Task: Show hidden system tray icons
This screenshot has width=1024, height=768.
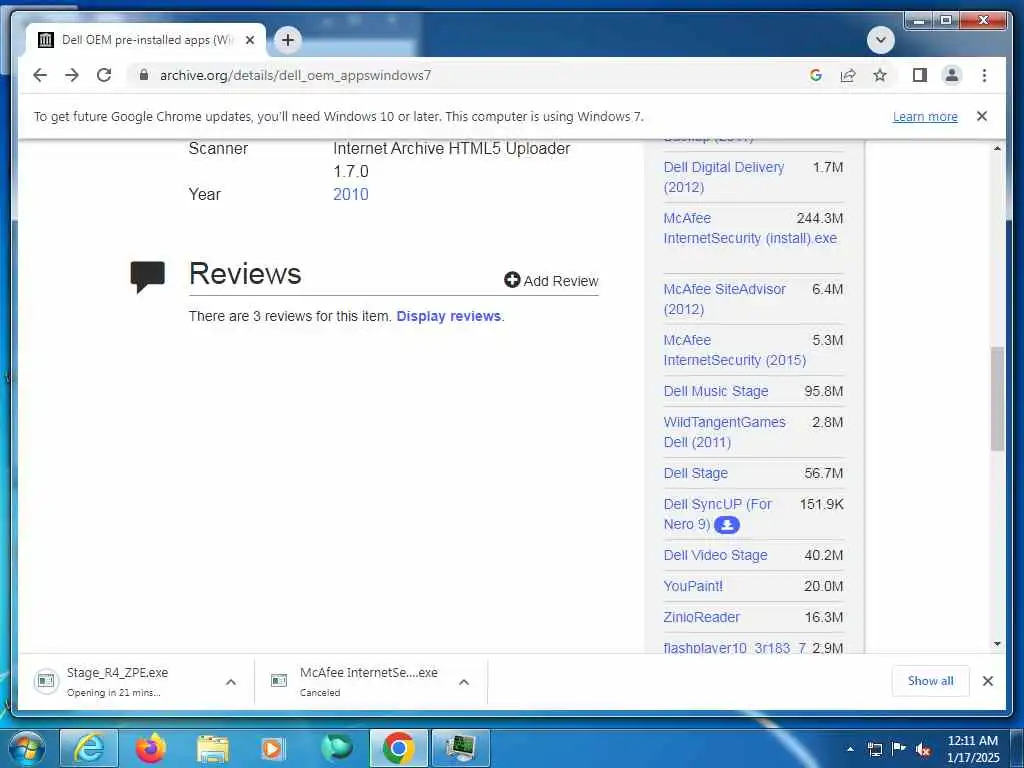Action: [x=850, y=749]
